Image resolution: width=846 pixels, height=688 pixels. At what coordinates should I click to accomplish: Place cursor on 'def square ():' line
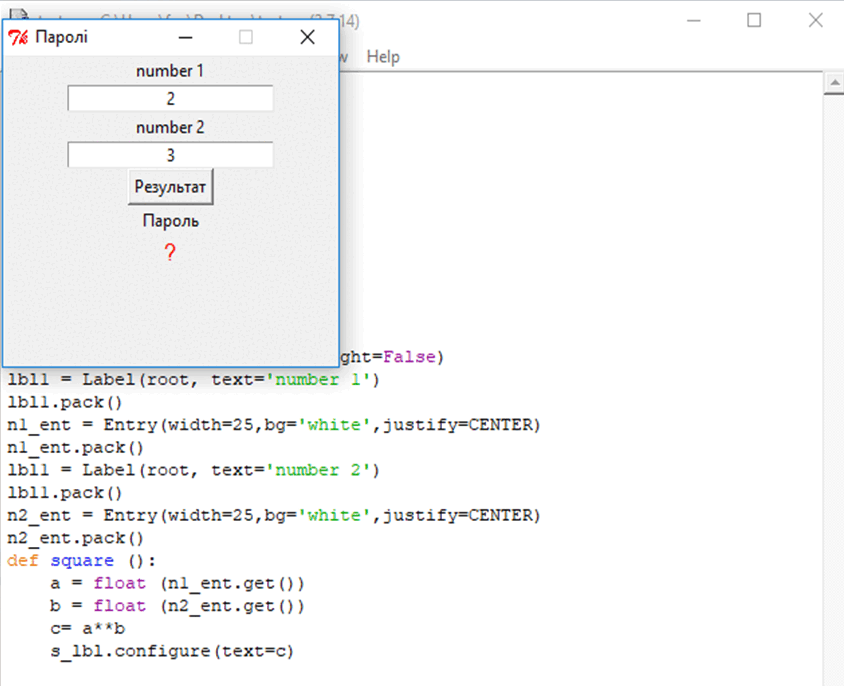tap(82, 560)
